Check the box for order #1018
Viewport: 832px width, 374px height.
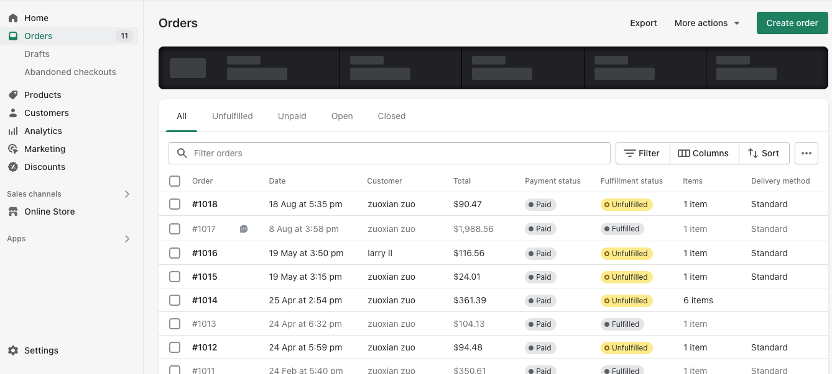point(175,204)
